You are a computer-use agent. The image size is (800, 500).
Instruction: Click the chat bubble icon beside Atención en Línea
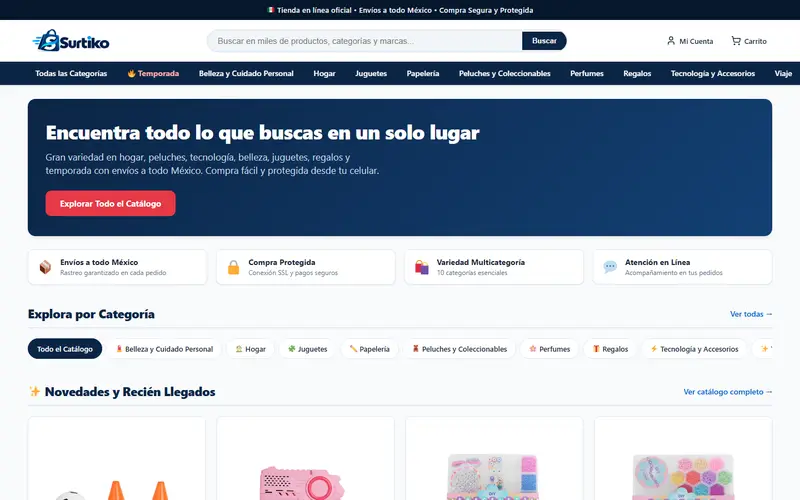click(610, 267)
